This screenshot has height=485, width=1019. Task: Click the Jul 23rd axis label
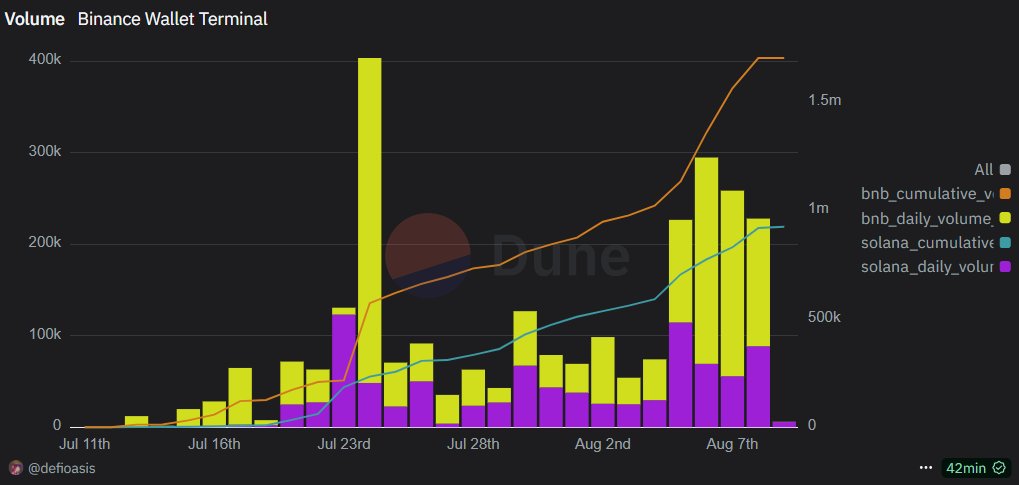[x=344, y=445]
